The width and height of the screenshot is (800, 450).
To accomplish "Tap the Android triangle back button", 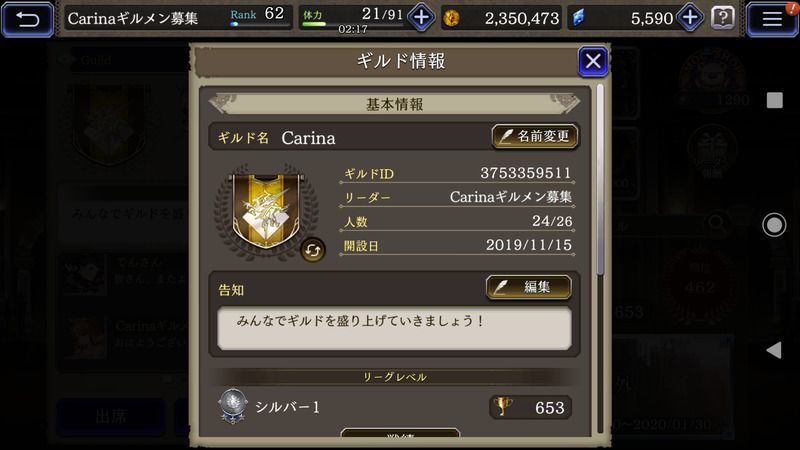I will (774, 350).
